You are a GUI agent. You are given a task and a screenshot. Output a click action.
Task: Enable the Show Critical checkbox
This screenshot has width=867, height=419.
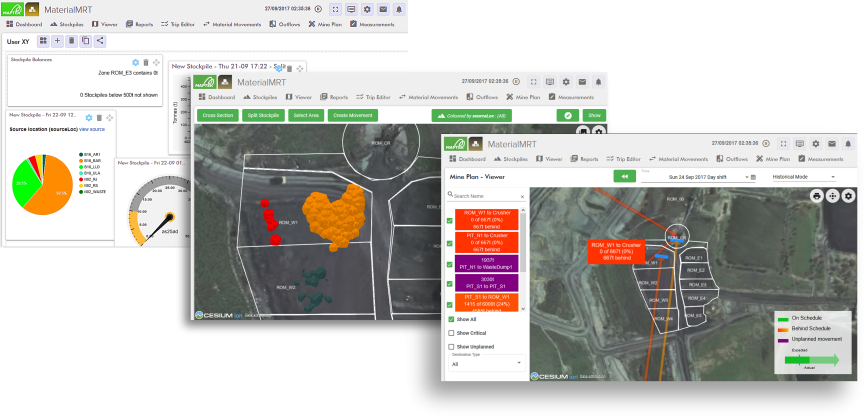(x=451, y=333)
